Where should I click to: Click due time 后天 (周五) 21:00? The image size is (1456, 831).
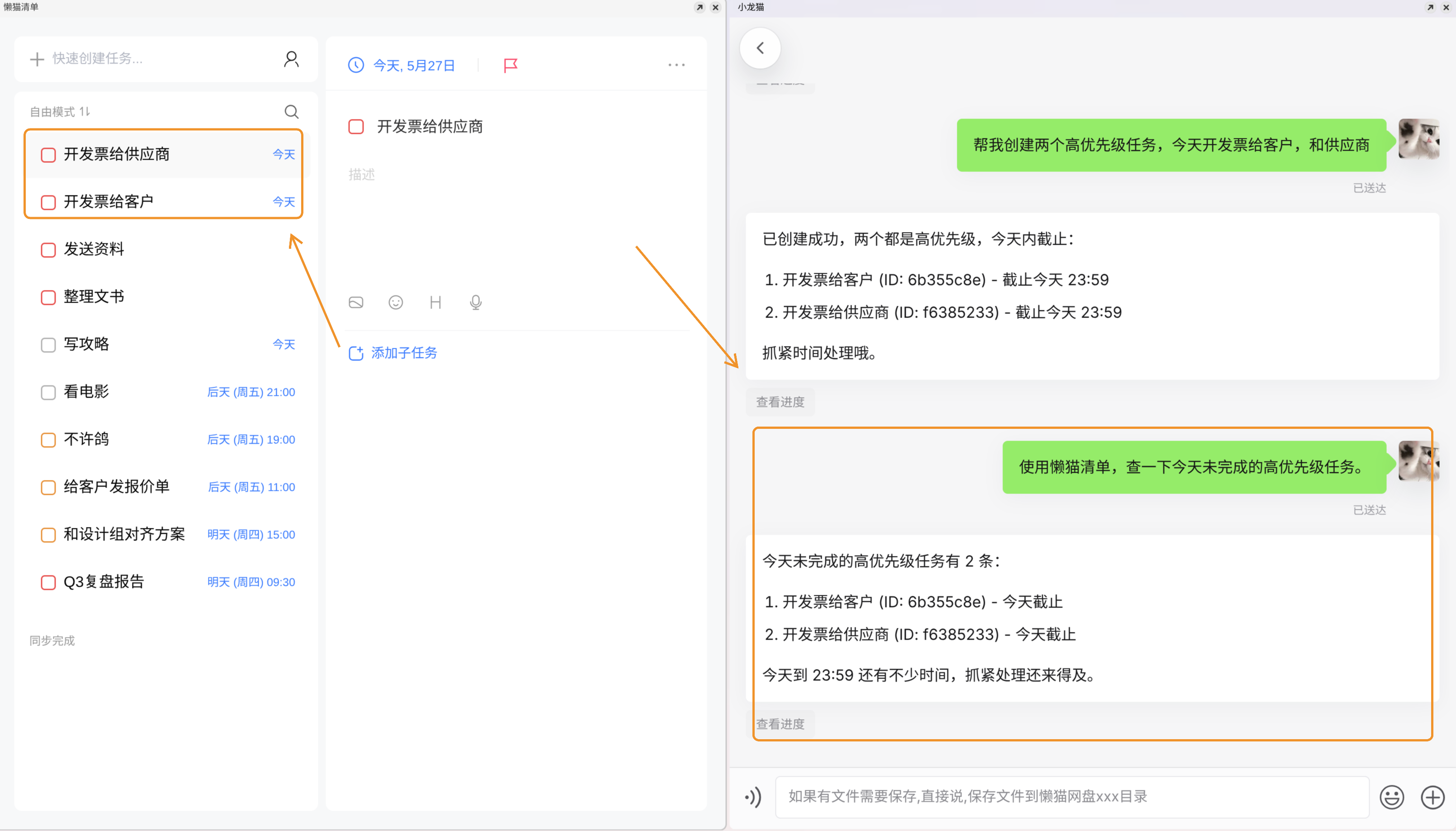pyautogui.click(x=251, y=392)
